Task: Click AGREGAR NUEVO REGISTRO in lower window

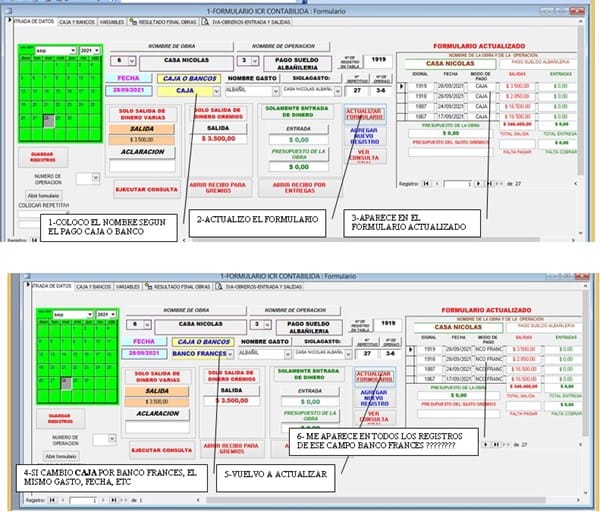Action: tap(375, 398)
